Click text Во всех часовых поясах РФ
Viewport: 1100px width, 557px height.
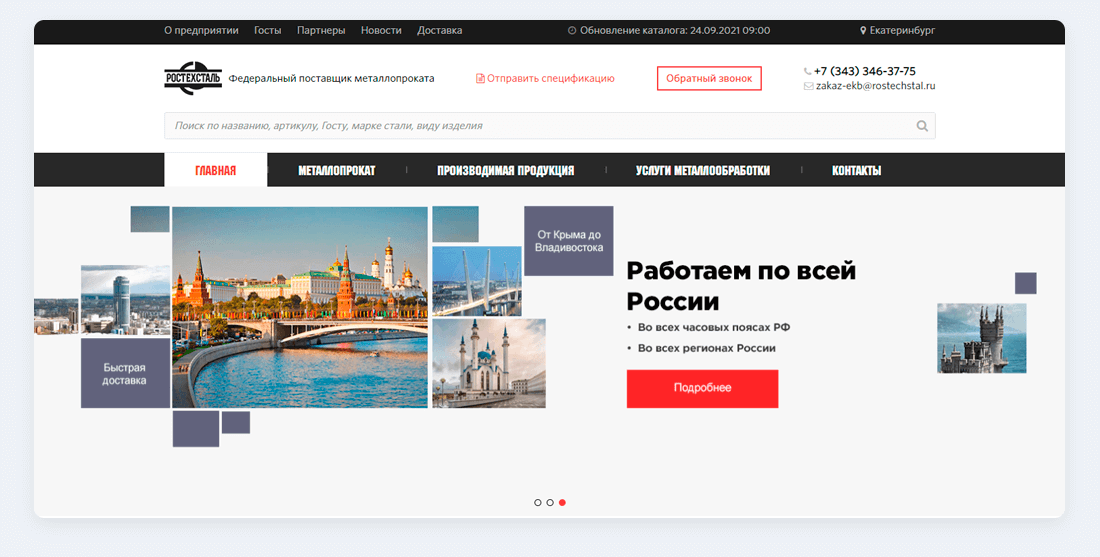click(714, 327)
